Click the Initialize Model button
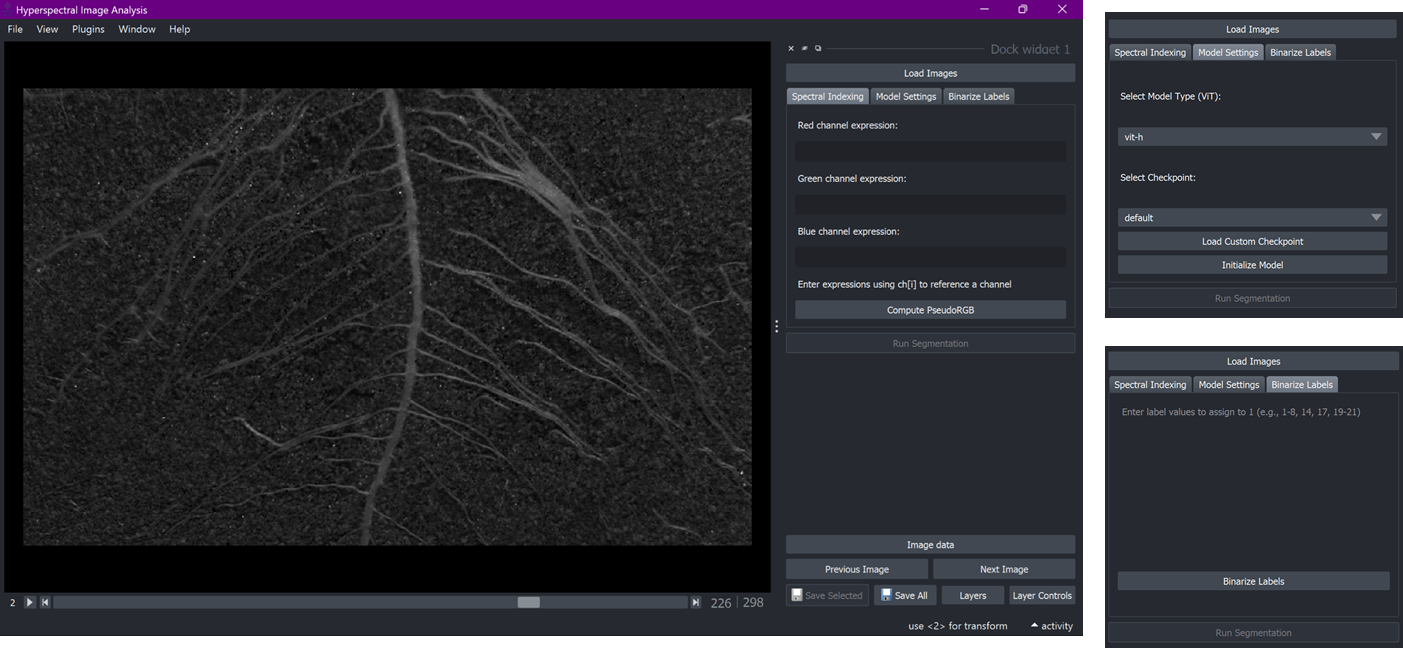The width and height of the screenshot is (1403, 648). pyautogui.click(x=1252, y=265)
